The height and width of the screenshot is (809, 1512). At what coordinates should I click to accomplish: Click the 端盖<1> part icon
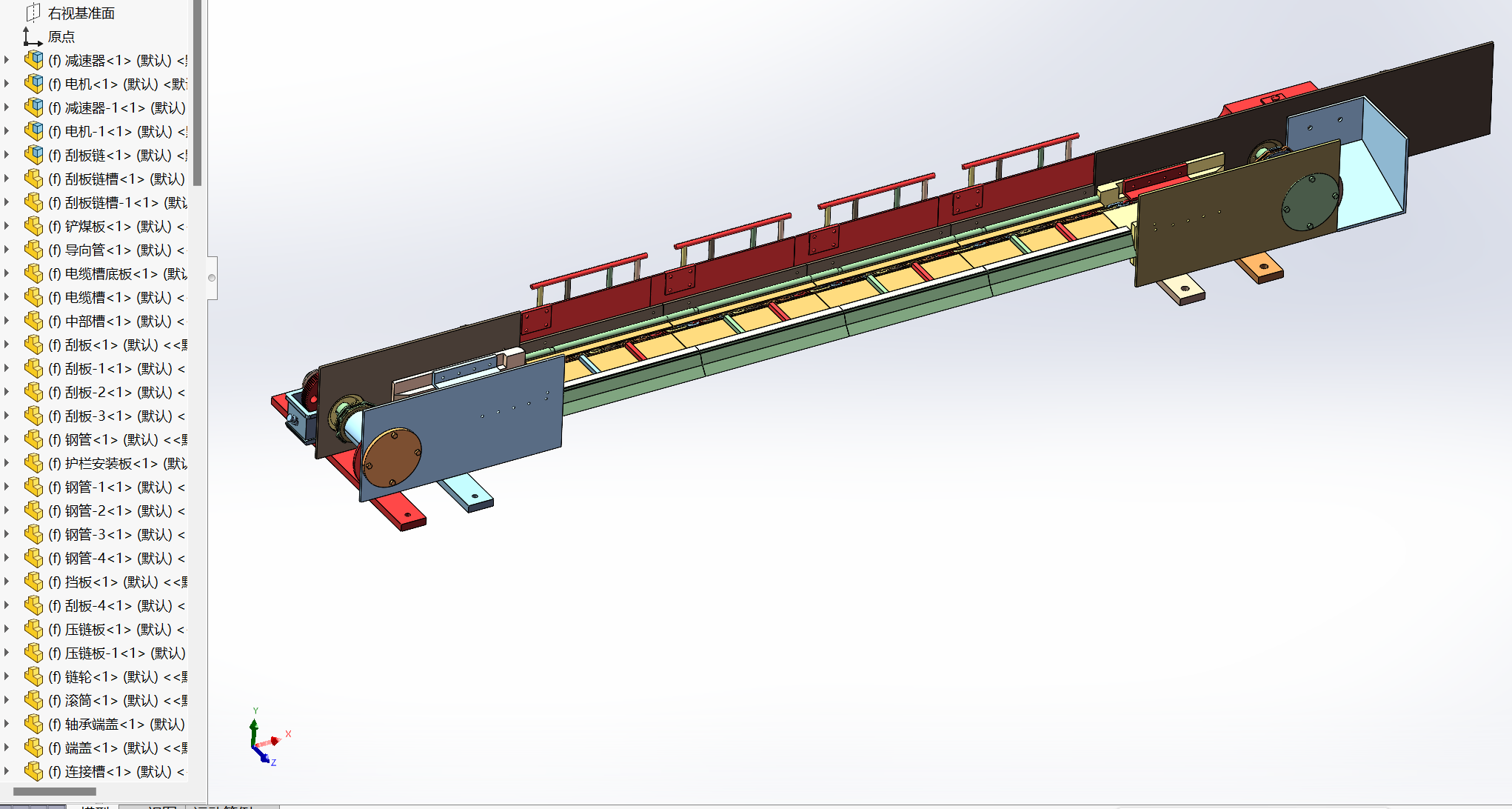tap(34, 748)
